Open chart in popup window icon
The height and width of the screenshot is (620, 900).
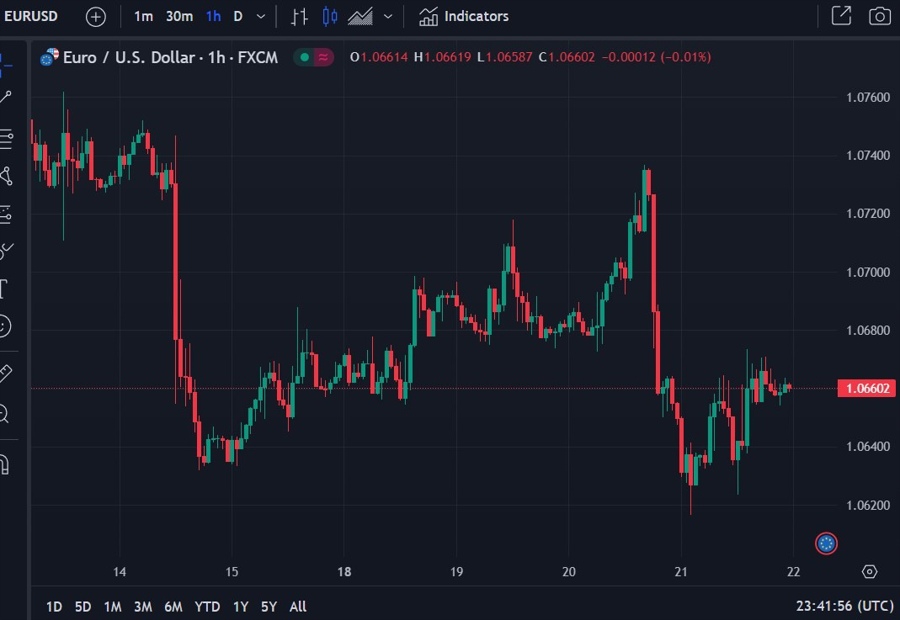tap(841, 16)
